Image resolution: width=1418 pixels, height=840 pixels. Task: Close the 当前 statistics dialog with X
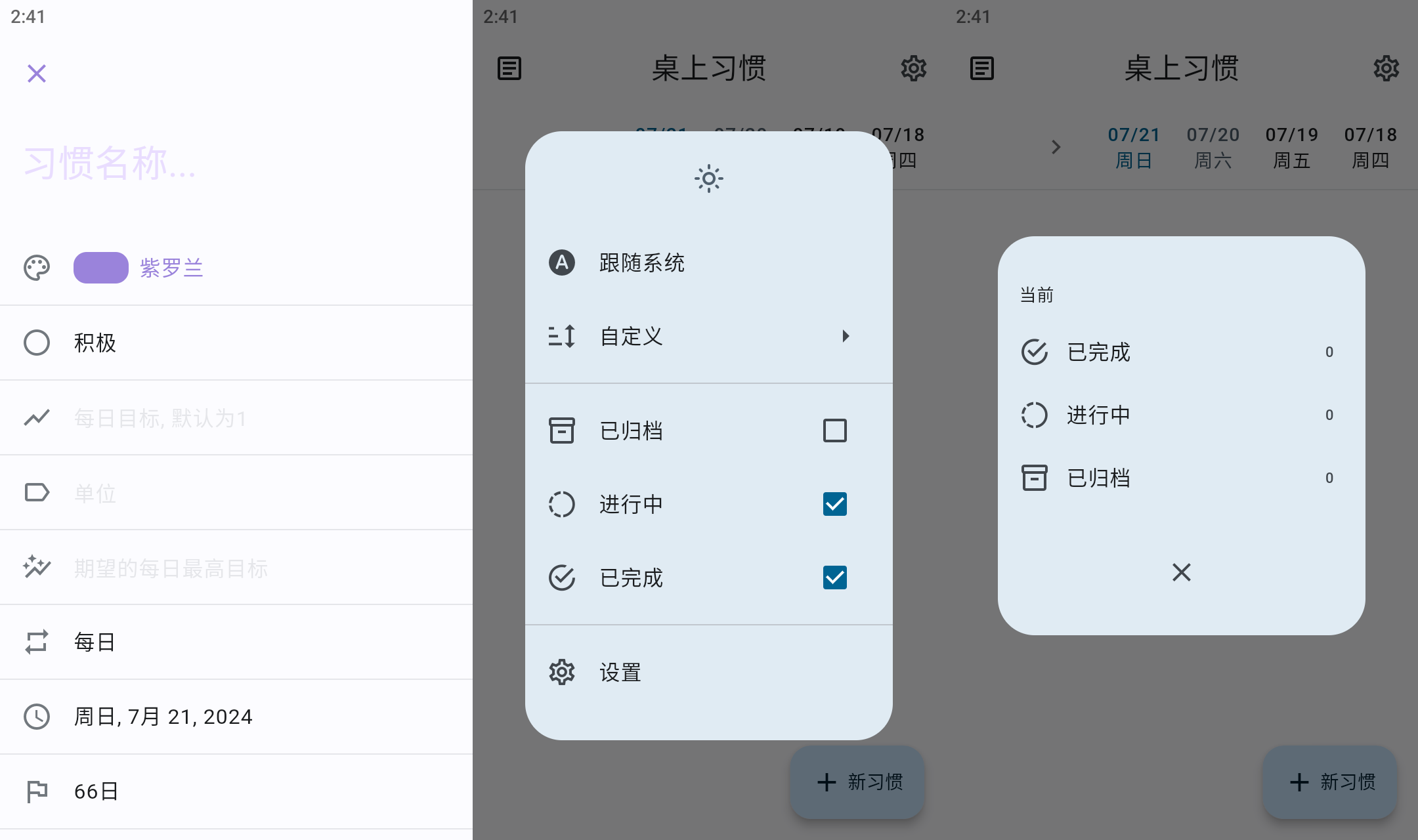click(1182, 572)
